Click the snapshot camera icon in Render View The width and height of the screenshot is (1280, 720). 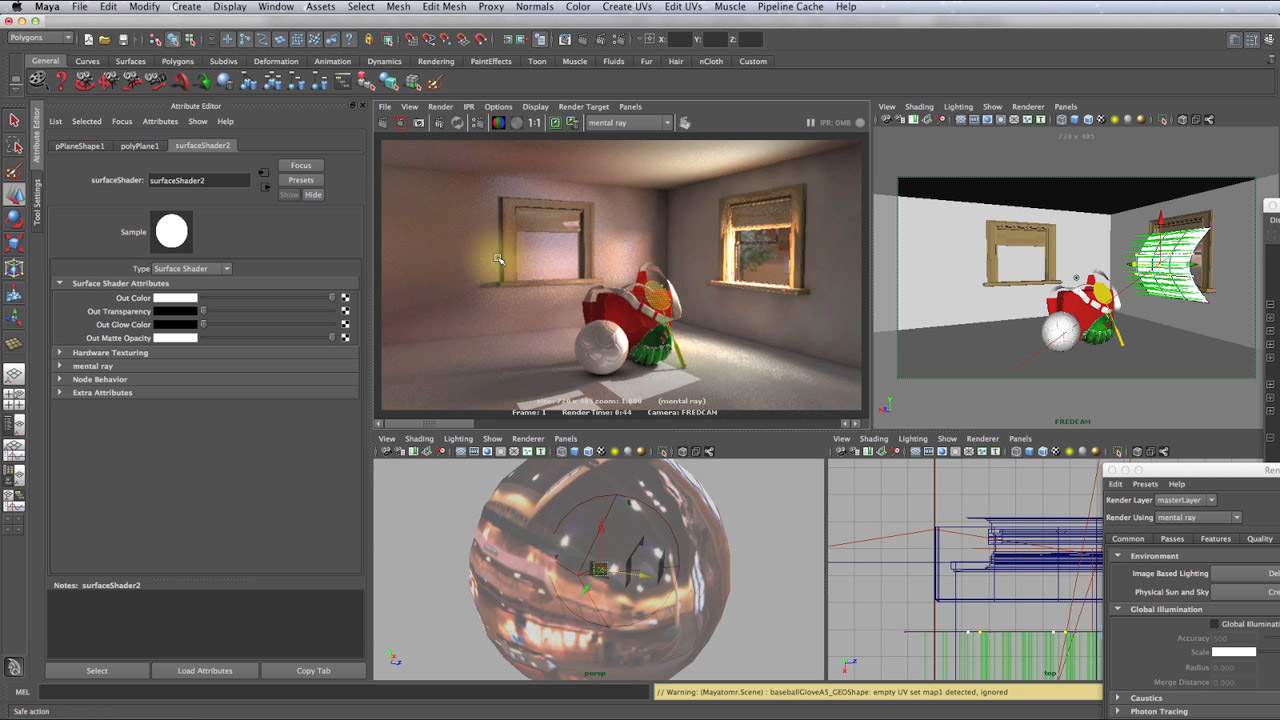[x=419, y=123]
